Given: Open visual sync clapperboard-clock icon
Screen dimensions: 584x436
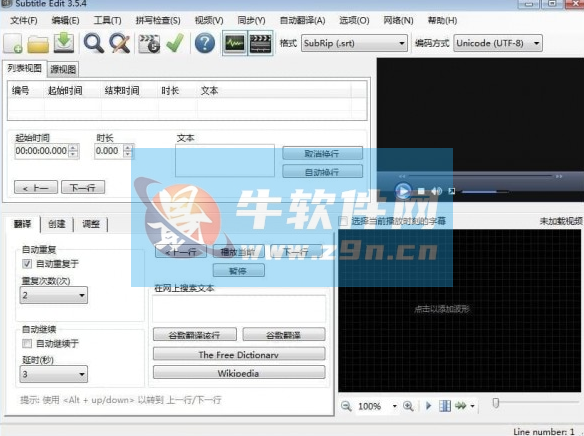Looking at the screenshot, I should (149, 43).
